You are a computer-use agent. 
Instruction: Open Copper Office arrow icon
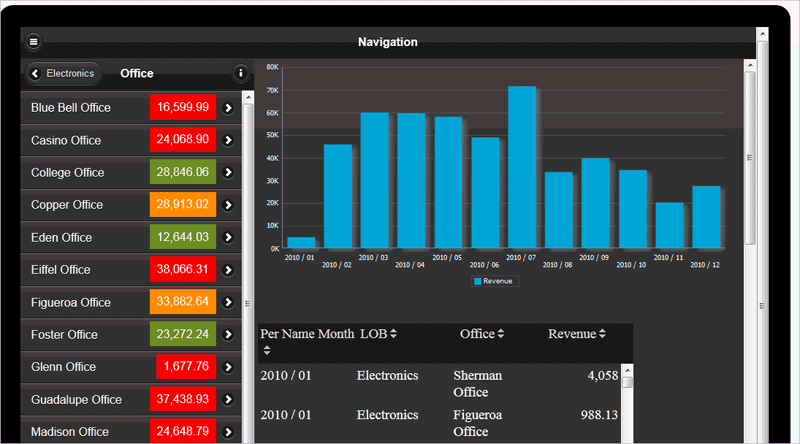coord(228,205)
